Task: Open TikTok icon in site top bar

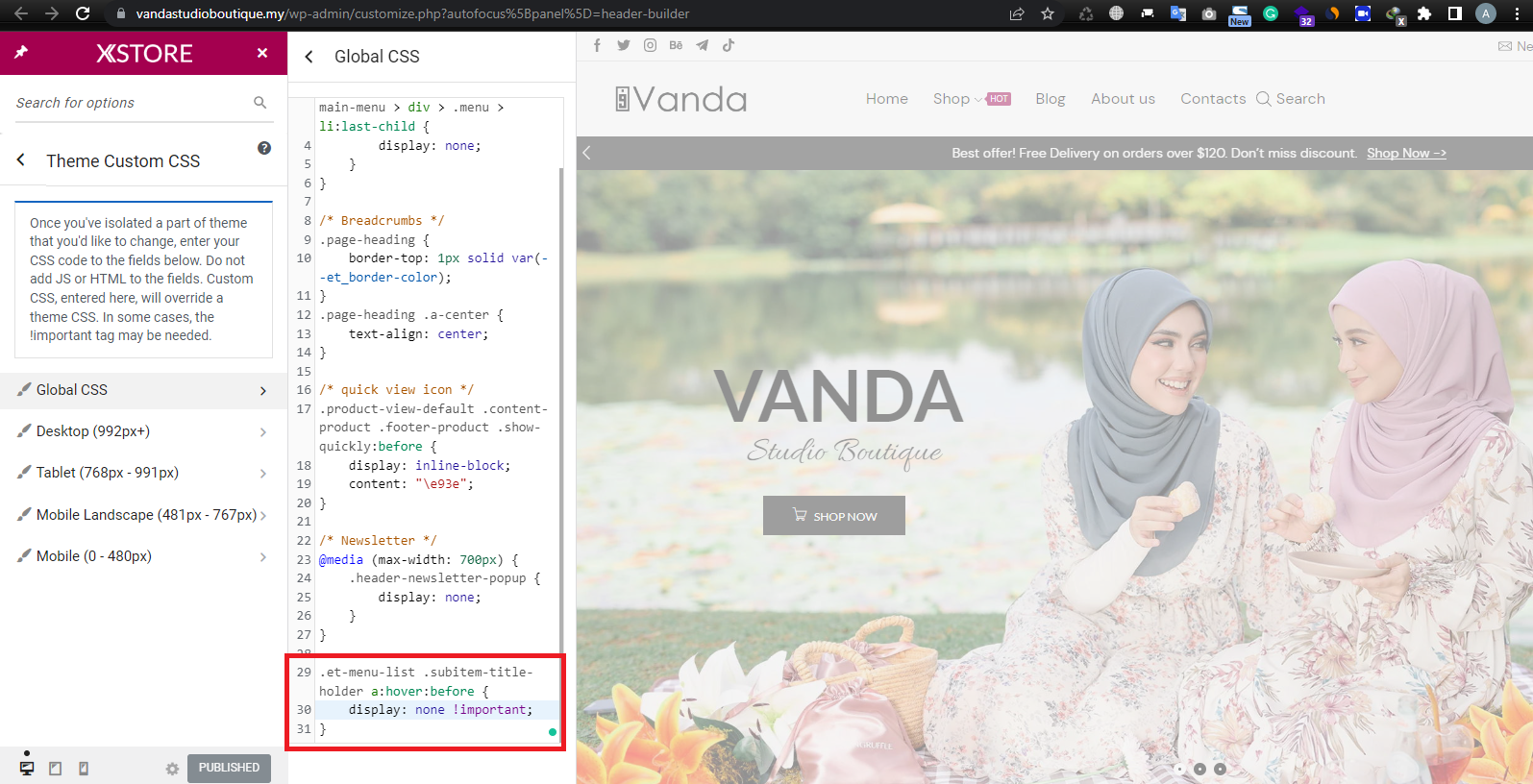Action: tap(729, 45)
